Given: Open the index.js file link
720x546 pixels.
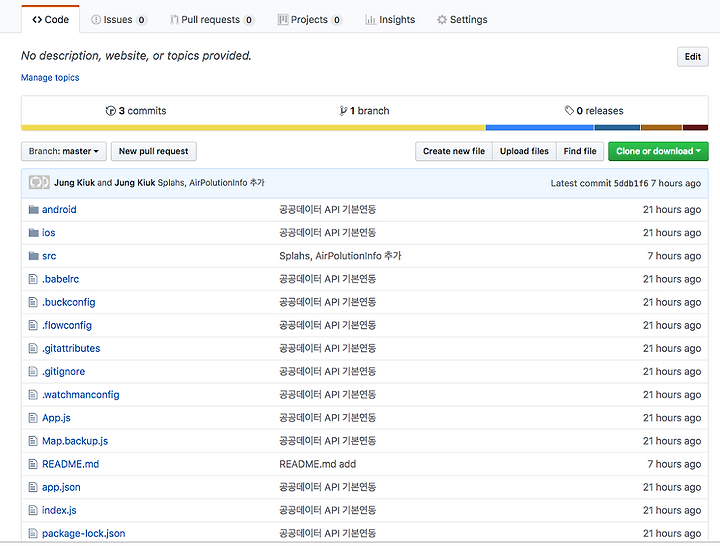Looking at the screenshot, I should 59,511.
